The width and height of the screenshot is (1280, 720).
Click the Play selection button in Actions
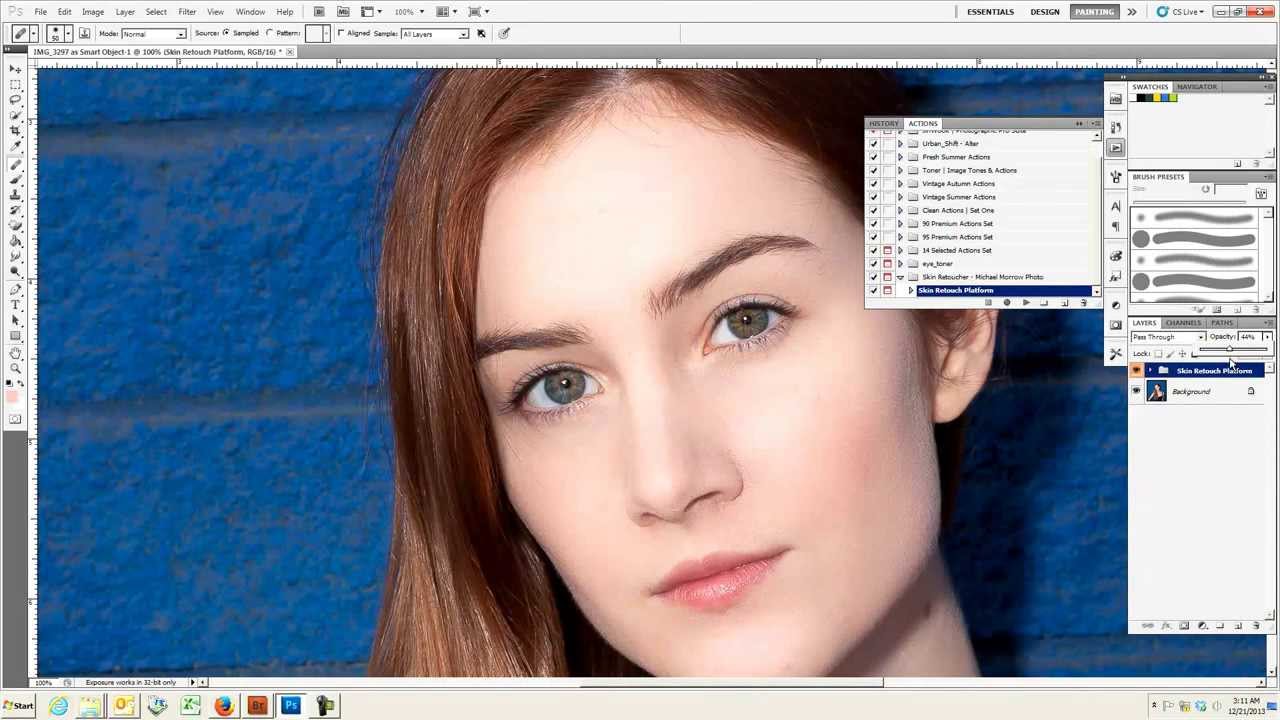[x=1026, y=302]
